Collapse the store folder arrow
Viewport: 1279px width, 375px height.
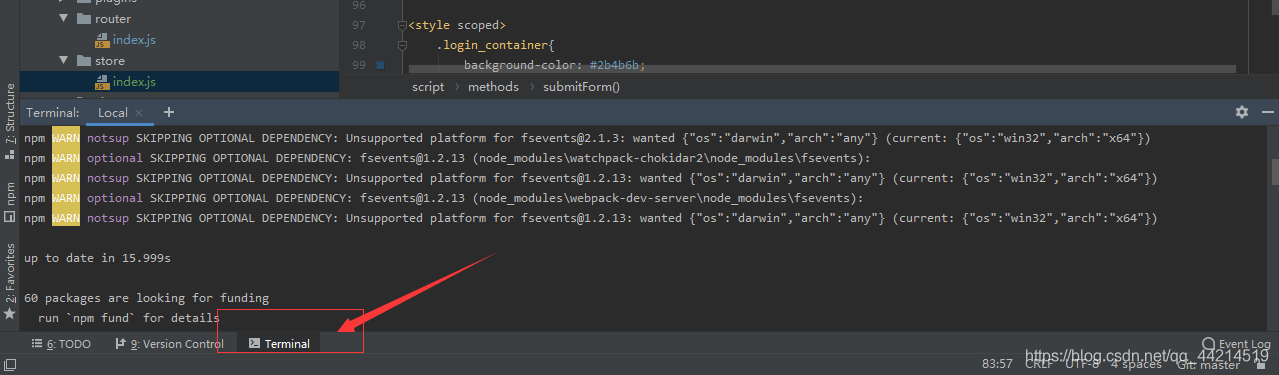(x=63, y=61)
